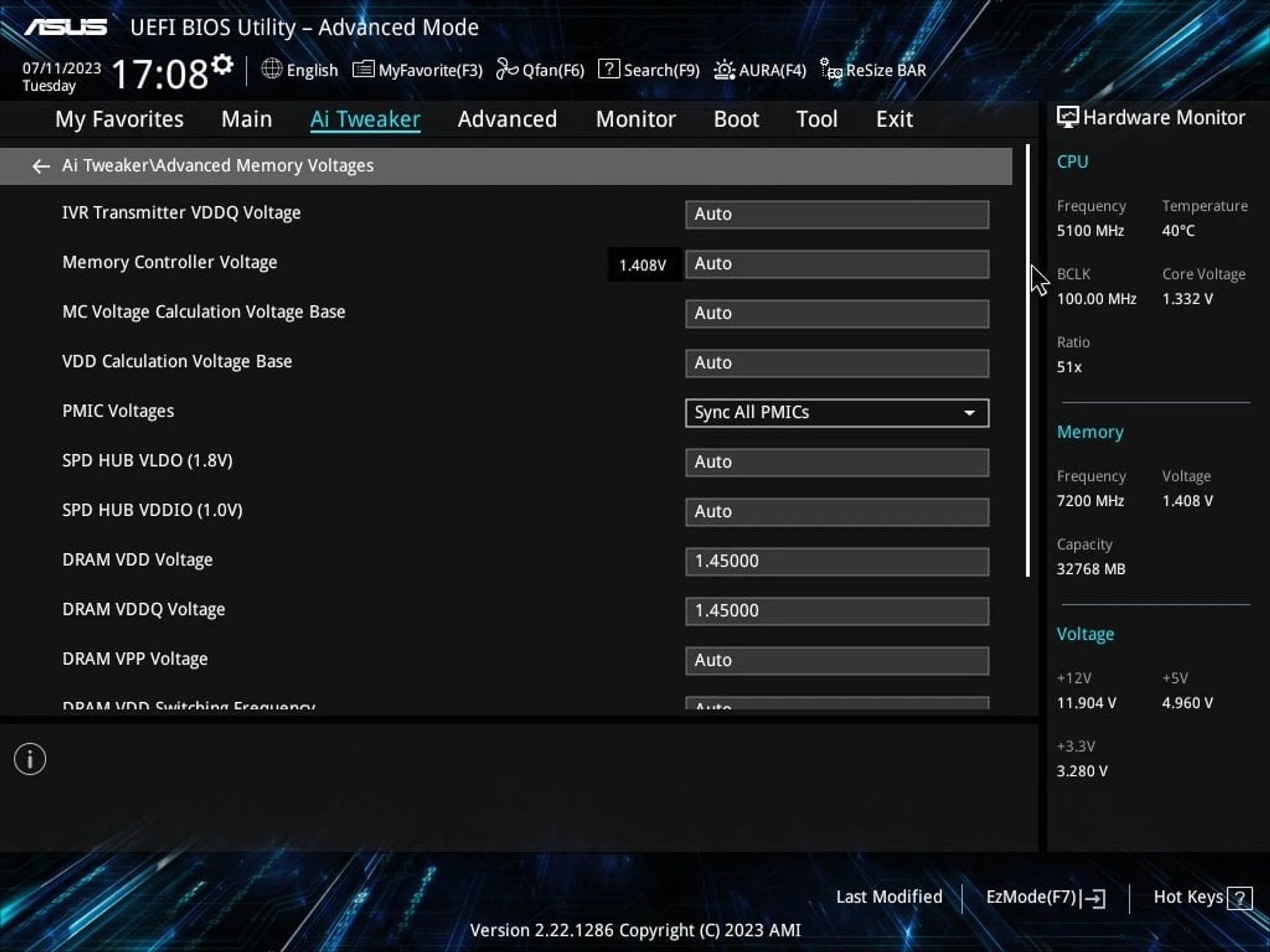Screen dimensions: 1270x952
Task: Click the Hot Keys label
Action: coord(1188,897)
